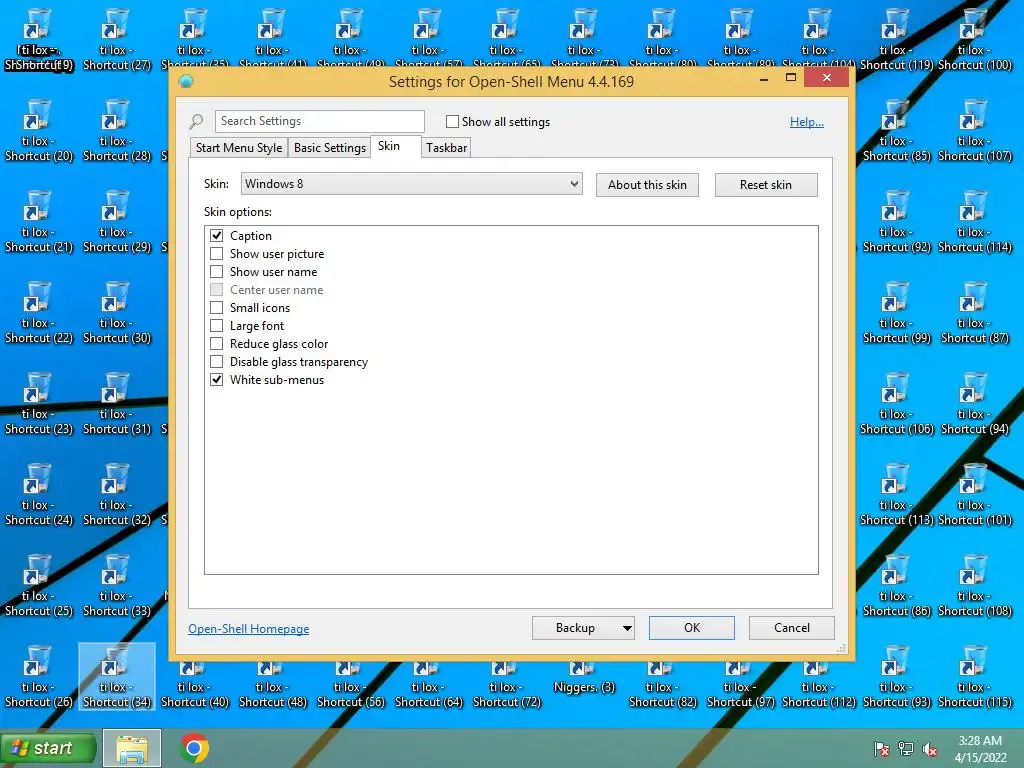Enable Show user picture option

(x=216, y=253)
